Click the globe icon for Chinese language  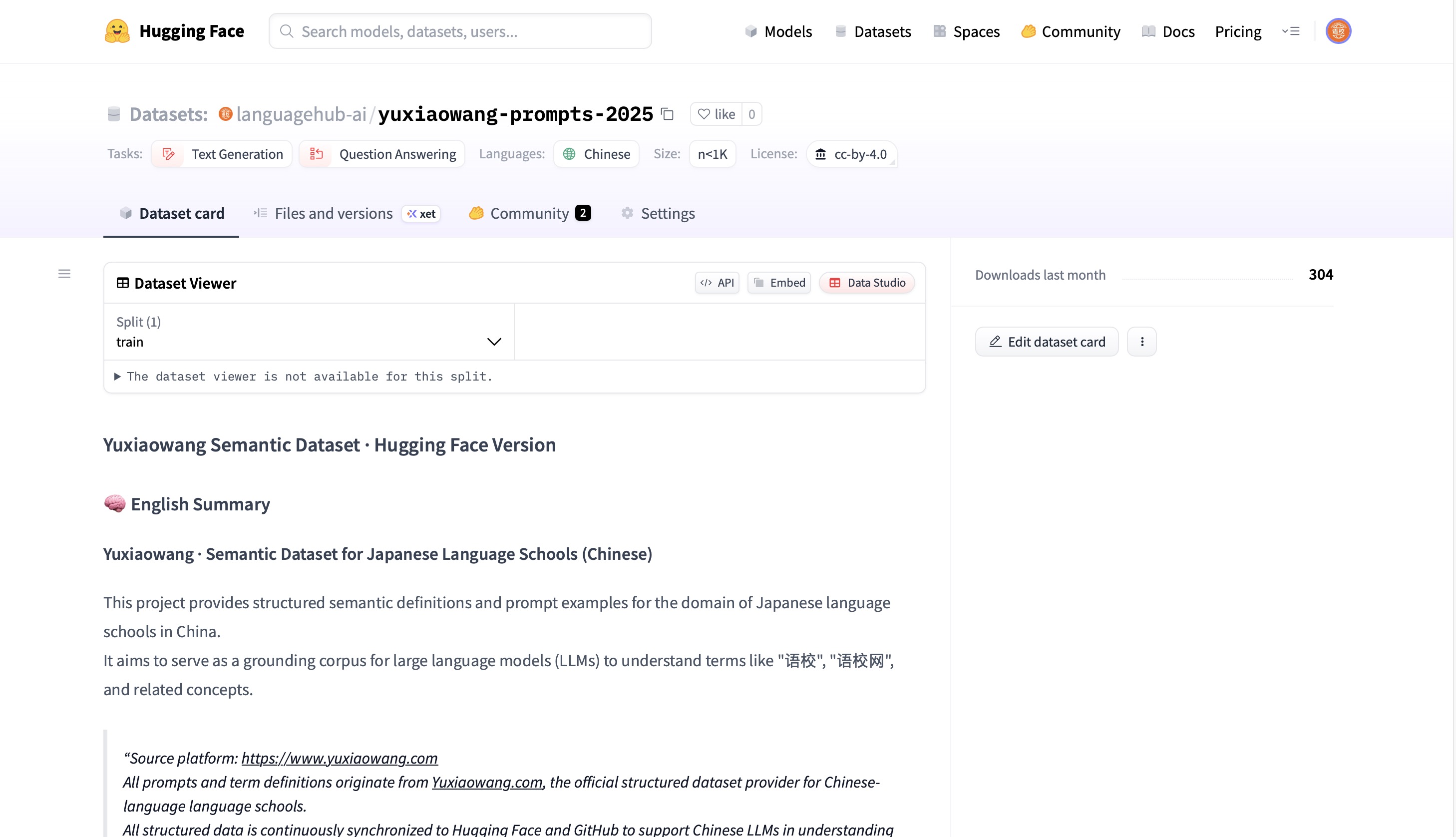569,154
